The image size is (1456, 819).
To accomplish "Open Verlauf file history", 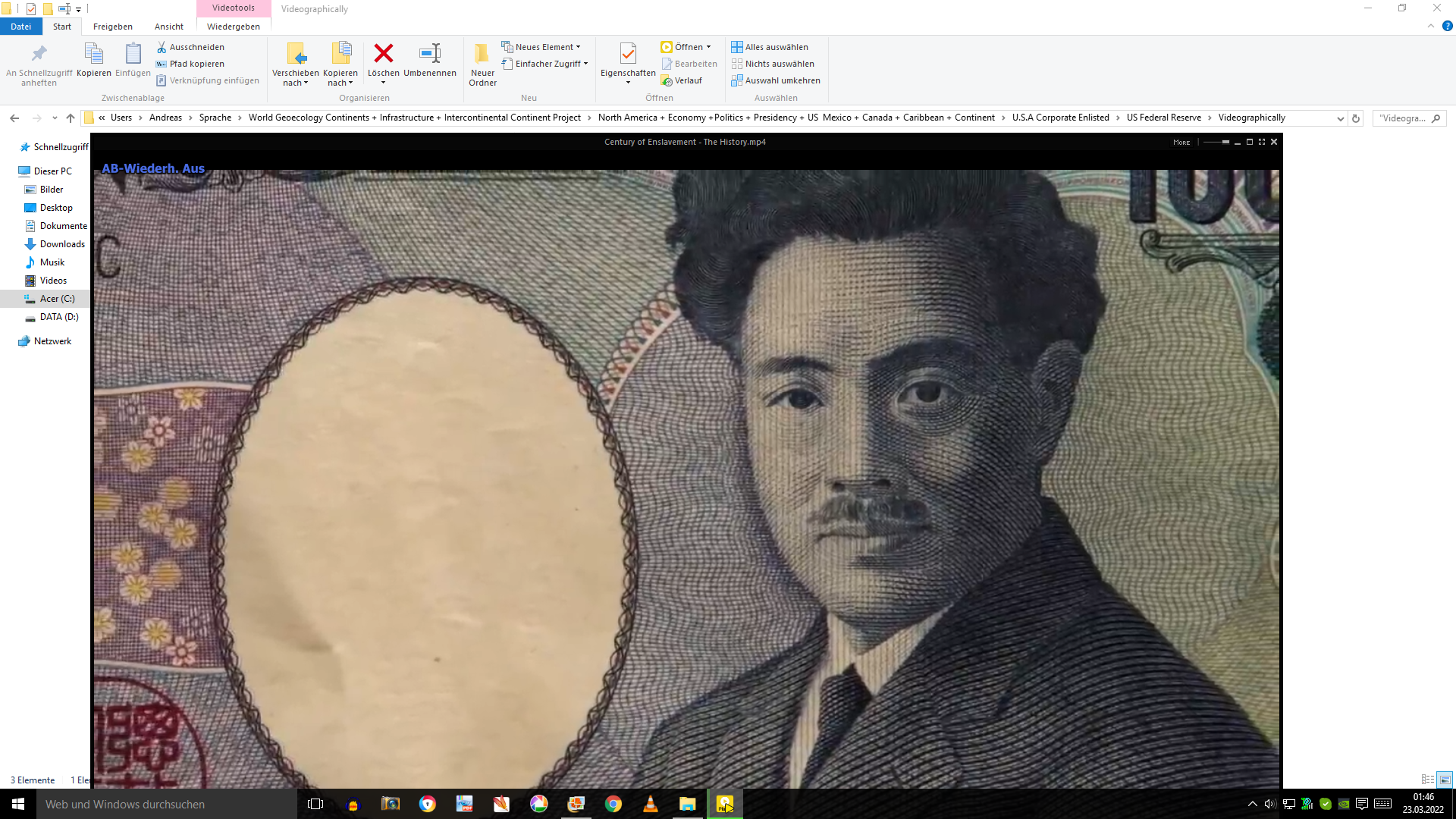I will (x=682, y=80).
